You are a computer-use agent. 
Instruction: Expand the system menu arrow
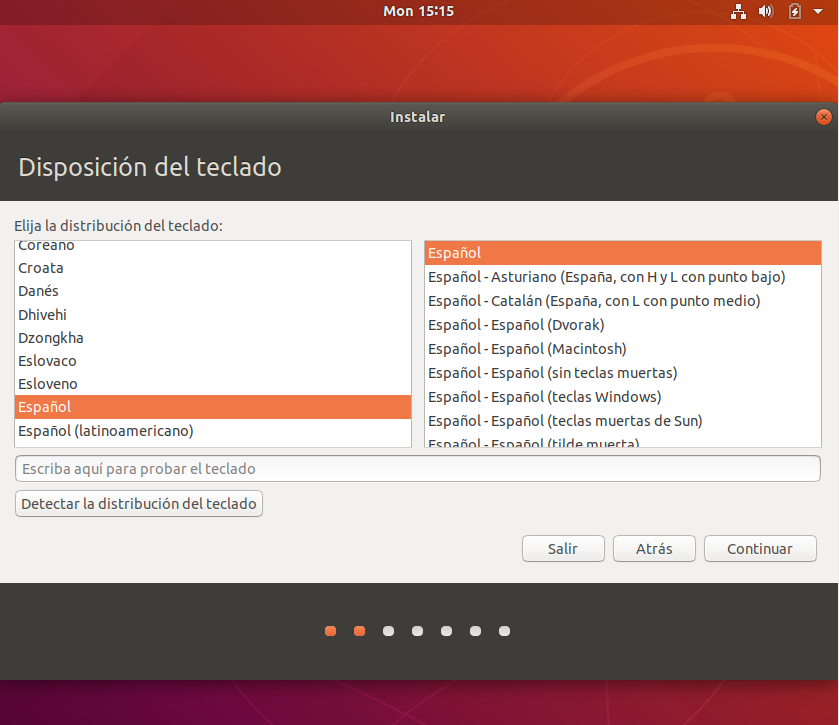(818, 11)
